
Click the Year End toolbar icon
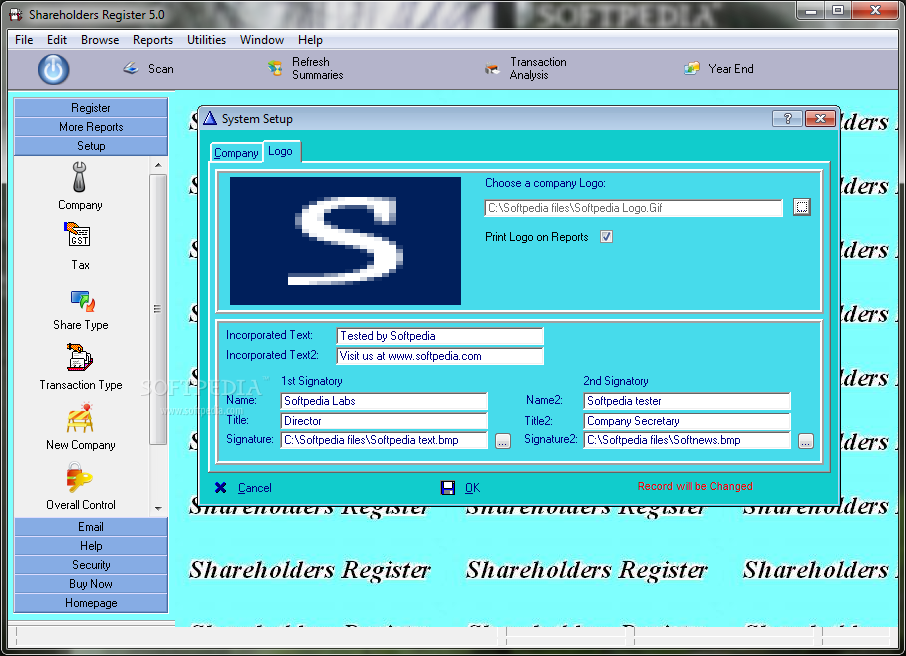pyautogui.click(x=692, y=69)
